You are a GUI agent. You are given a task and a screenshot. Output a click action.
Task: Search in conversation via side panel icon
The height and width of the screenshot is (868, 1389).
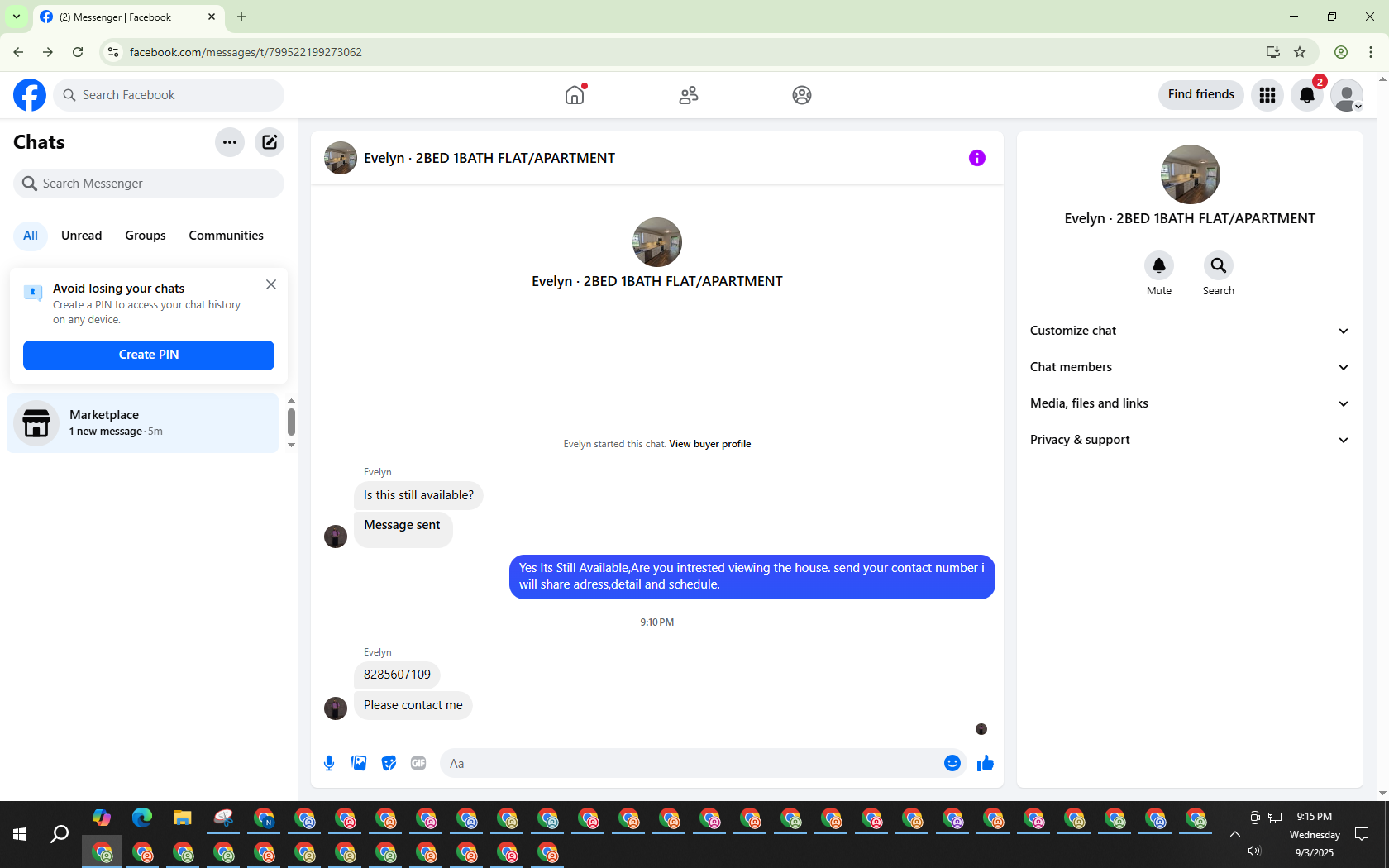click(1219, 265)
